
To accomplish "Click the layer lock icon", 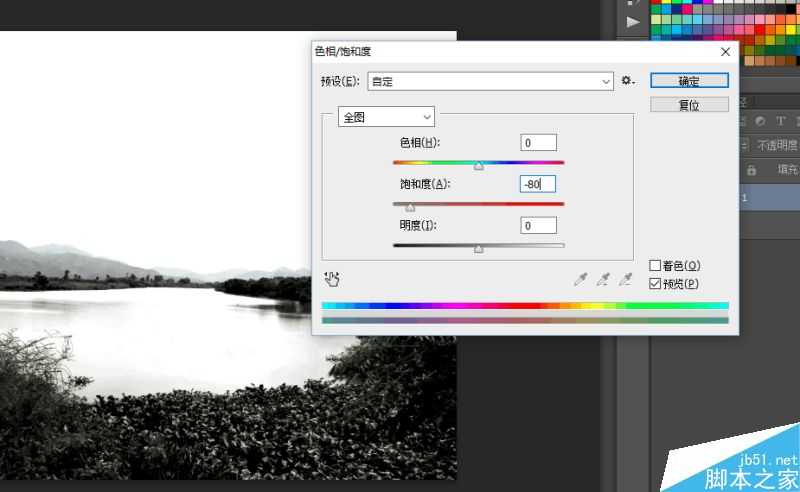I will click(754, 169).
